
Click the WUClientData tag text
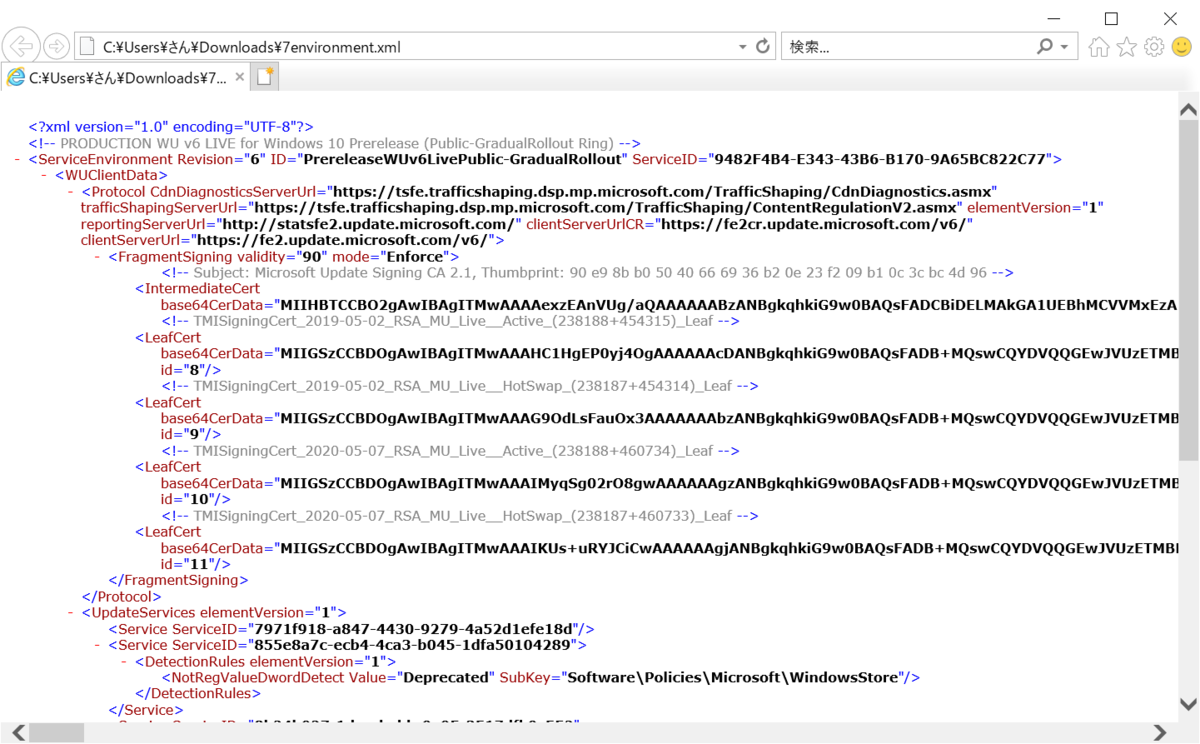pyautogui.click(x=111, y=175)
